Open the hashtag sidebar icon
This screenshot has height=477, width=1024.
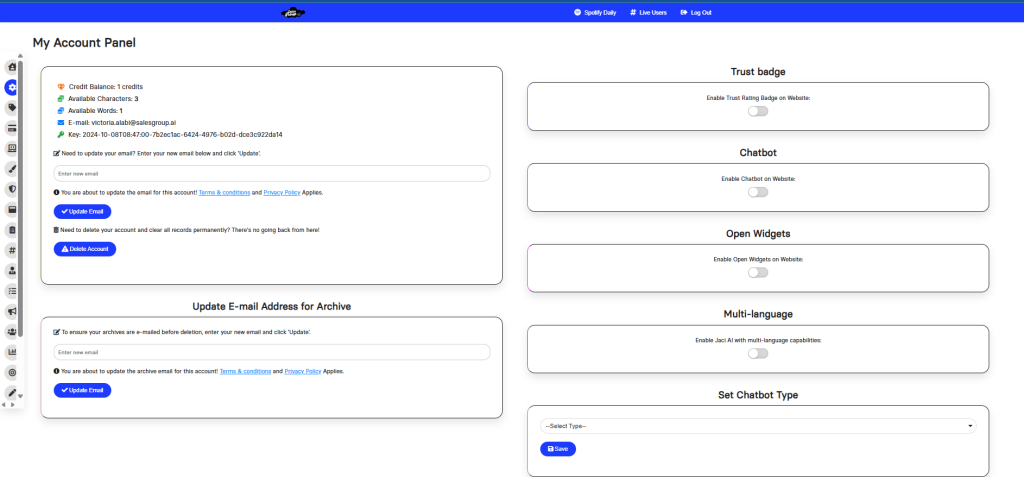[12, 250]
